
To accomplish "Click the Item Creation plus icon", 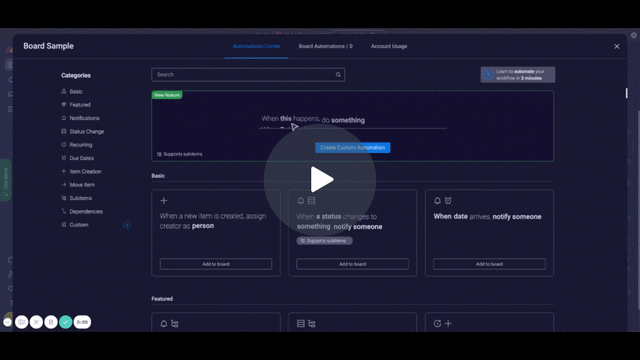I will 64,171.
